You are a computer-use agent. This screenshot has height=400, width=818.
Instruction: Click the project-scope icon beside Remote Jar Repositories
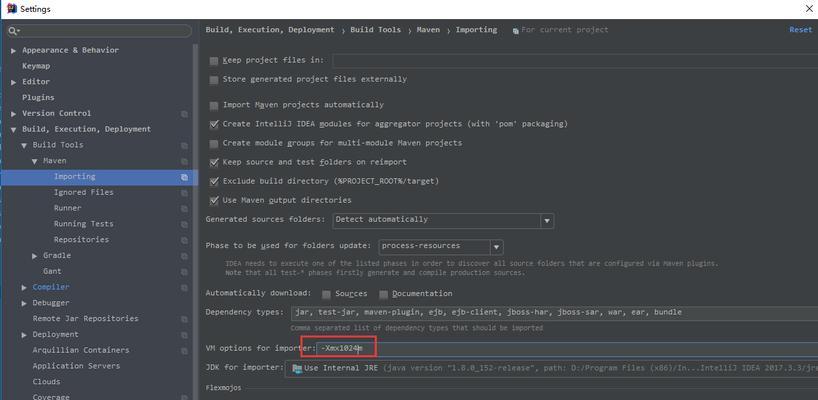coord(184,319)
